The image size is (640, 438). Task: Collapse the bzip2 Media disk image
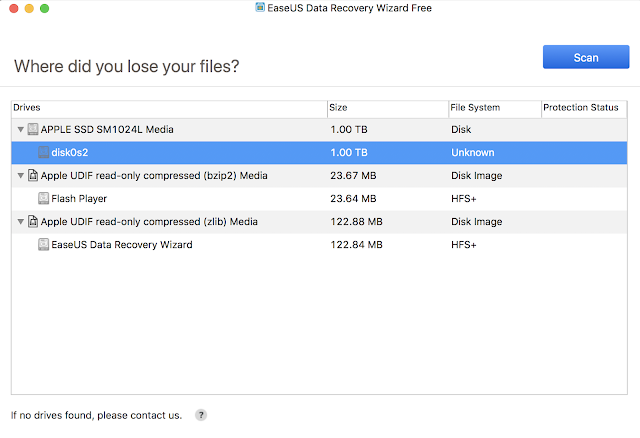click(x=20, y=175)
